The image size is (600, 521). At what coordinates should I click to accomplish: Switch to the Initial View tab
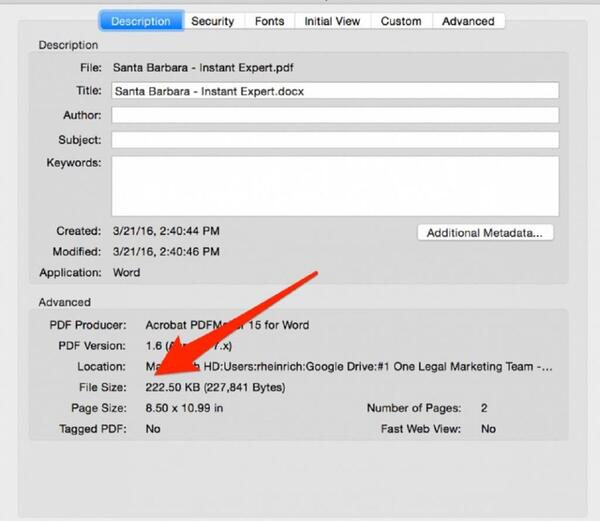332,21
